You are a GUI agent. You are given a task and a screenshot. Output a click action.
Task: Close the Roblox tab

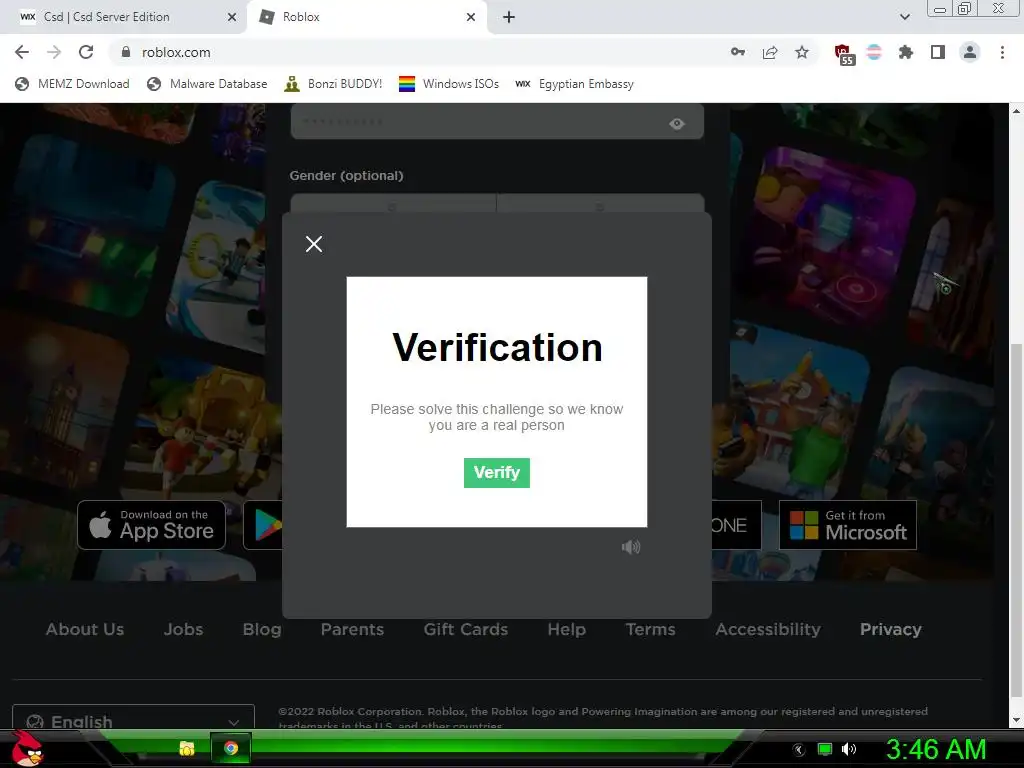pos(471,17)
